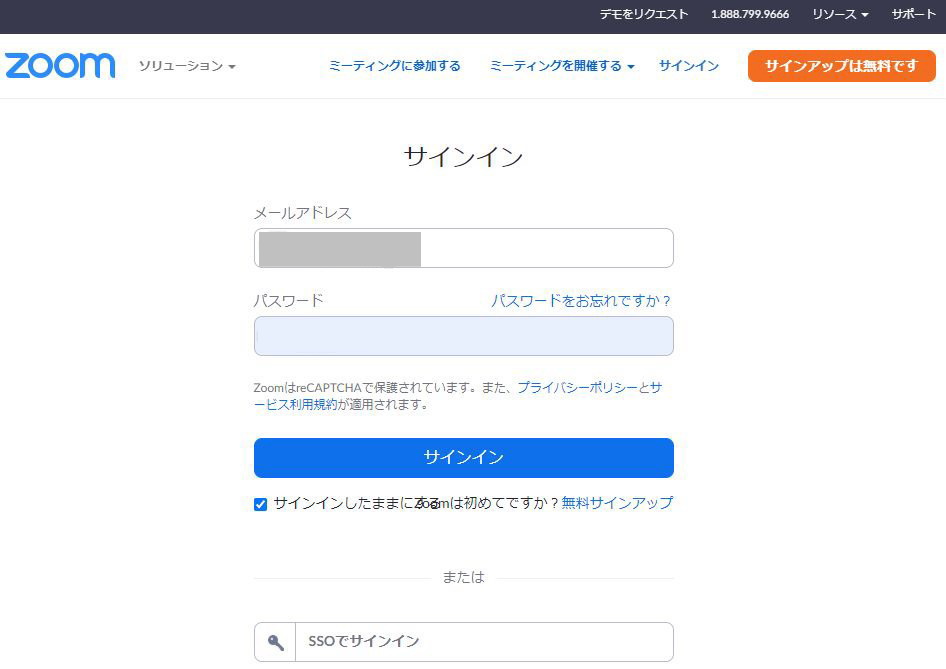Click the Zoom logo

60,66
